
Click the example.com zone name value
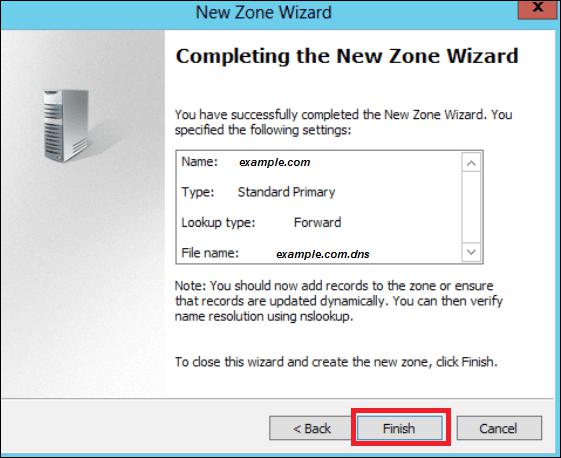click(275, 162)
